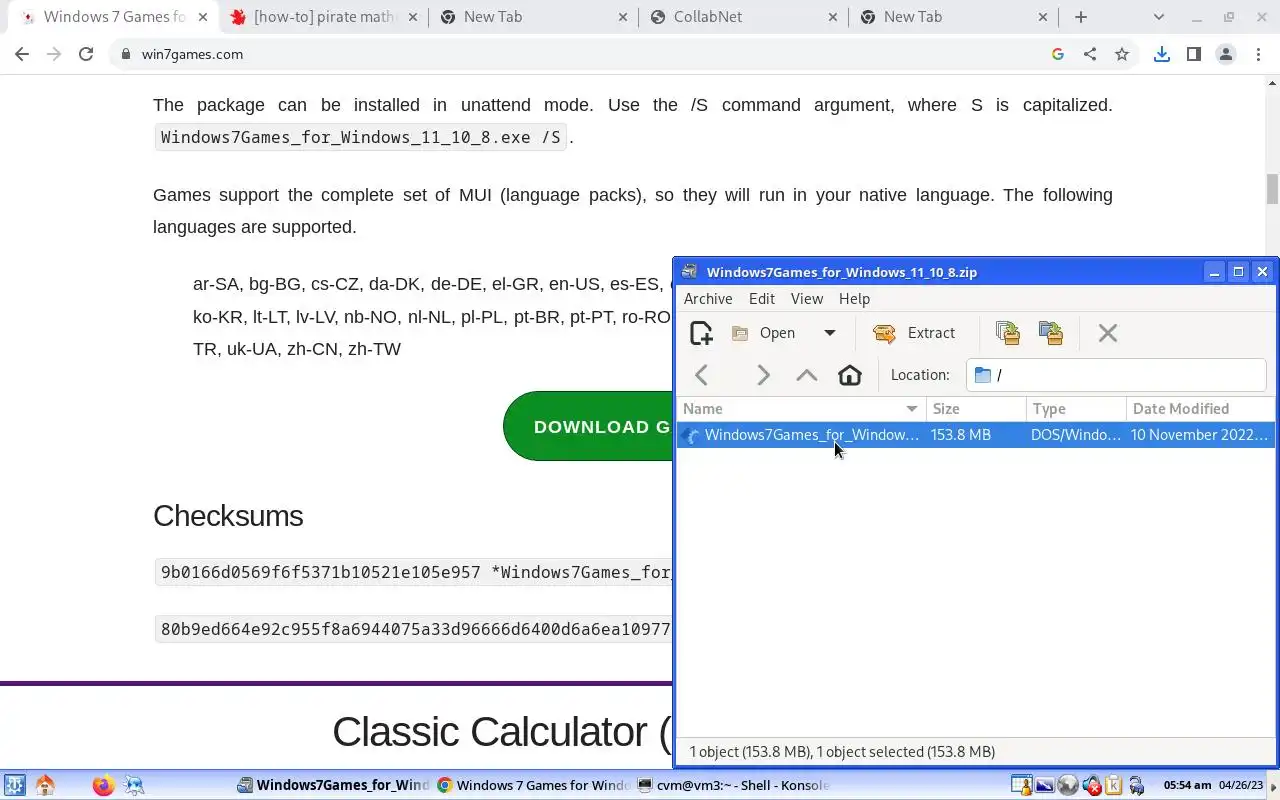Select the Windows7Games_for_Window... file row
Image resolution: width=1280 pixels, height=800 pixels.
tap(976, 435)
